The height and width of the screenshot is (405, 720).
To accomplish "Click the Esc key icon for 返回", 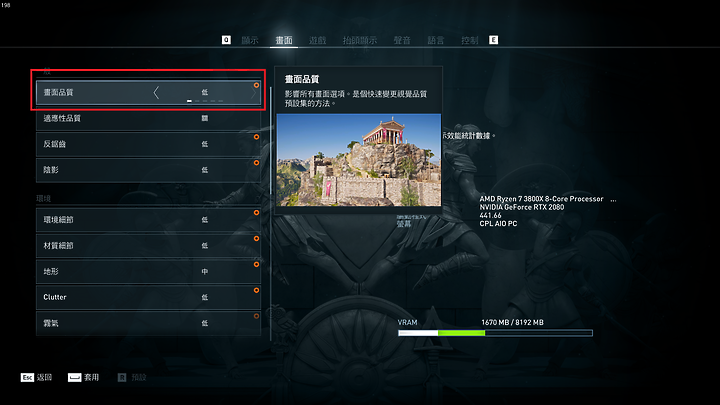I will coord(27,377).
